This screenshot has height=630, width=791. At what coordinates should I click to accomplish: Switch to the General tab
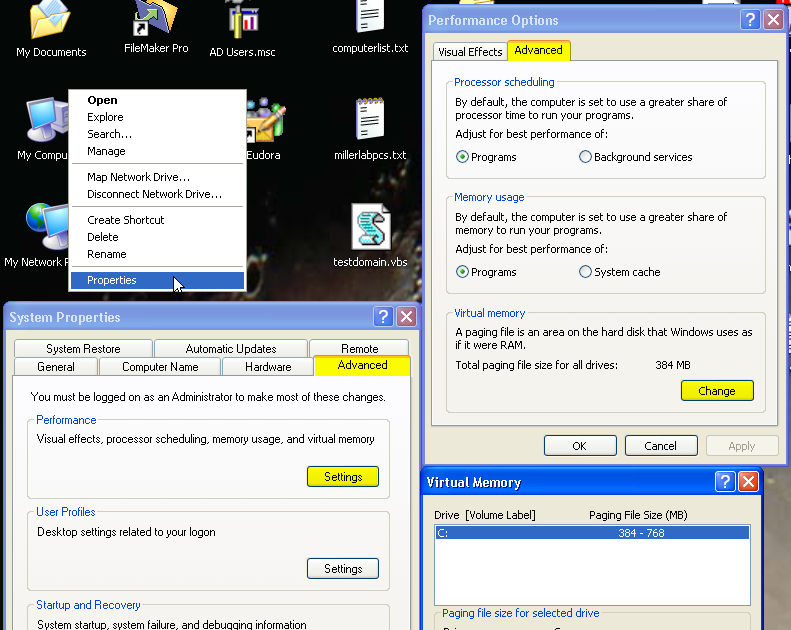click(56, 367)
